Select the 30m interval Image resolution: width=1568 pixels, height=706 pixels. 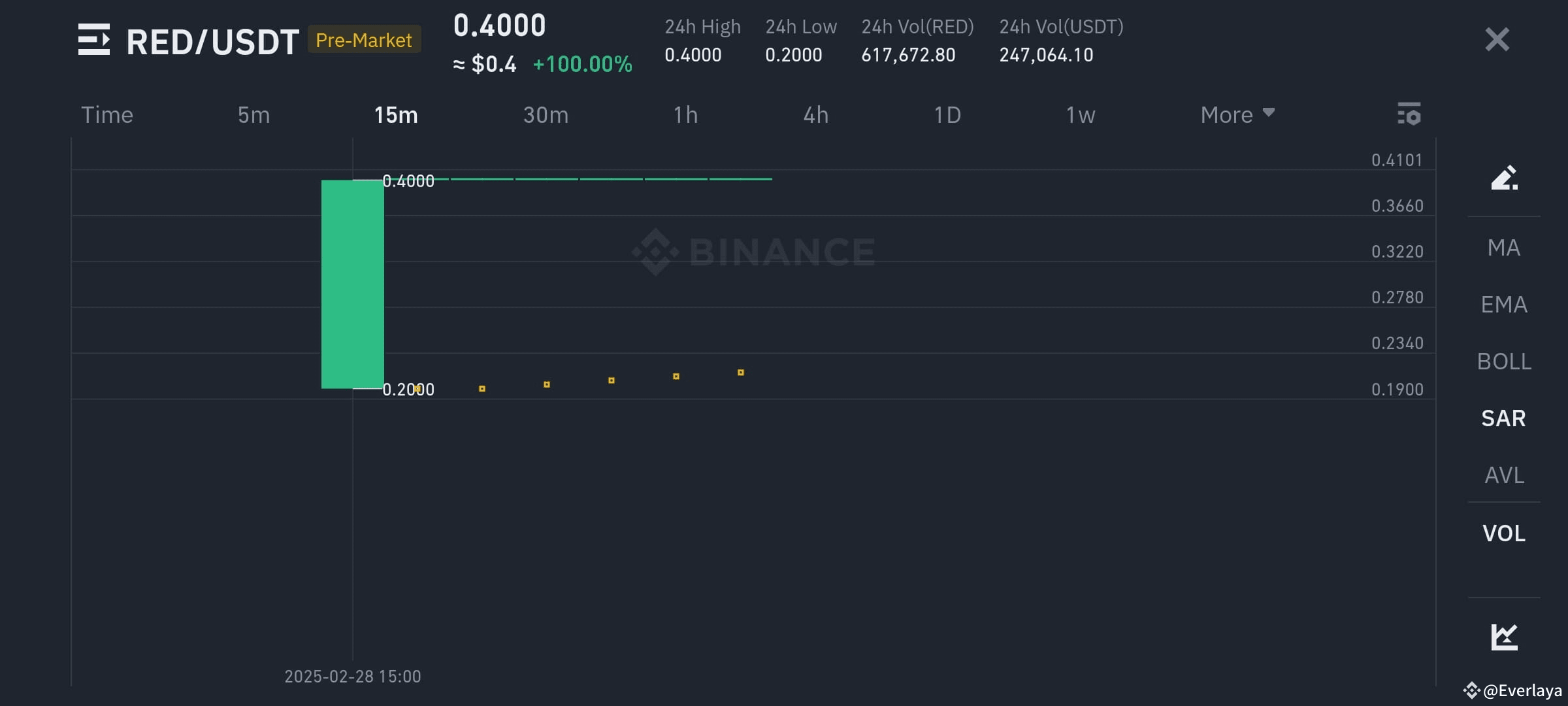click(546, 114)
